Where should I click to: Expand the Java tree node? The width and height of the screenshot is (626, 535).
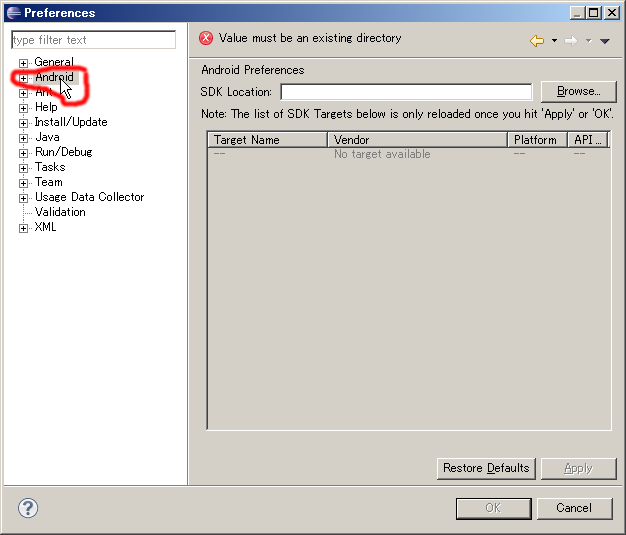[x=23, y=138]
